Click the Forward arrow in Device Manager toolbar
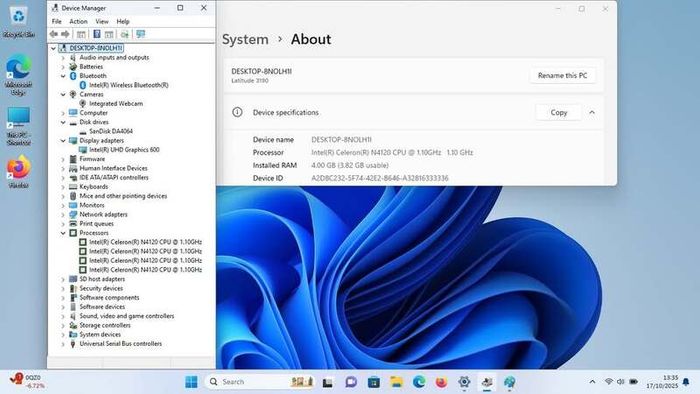 click(65, 34)
